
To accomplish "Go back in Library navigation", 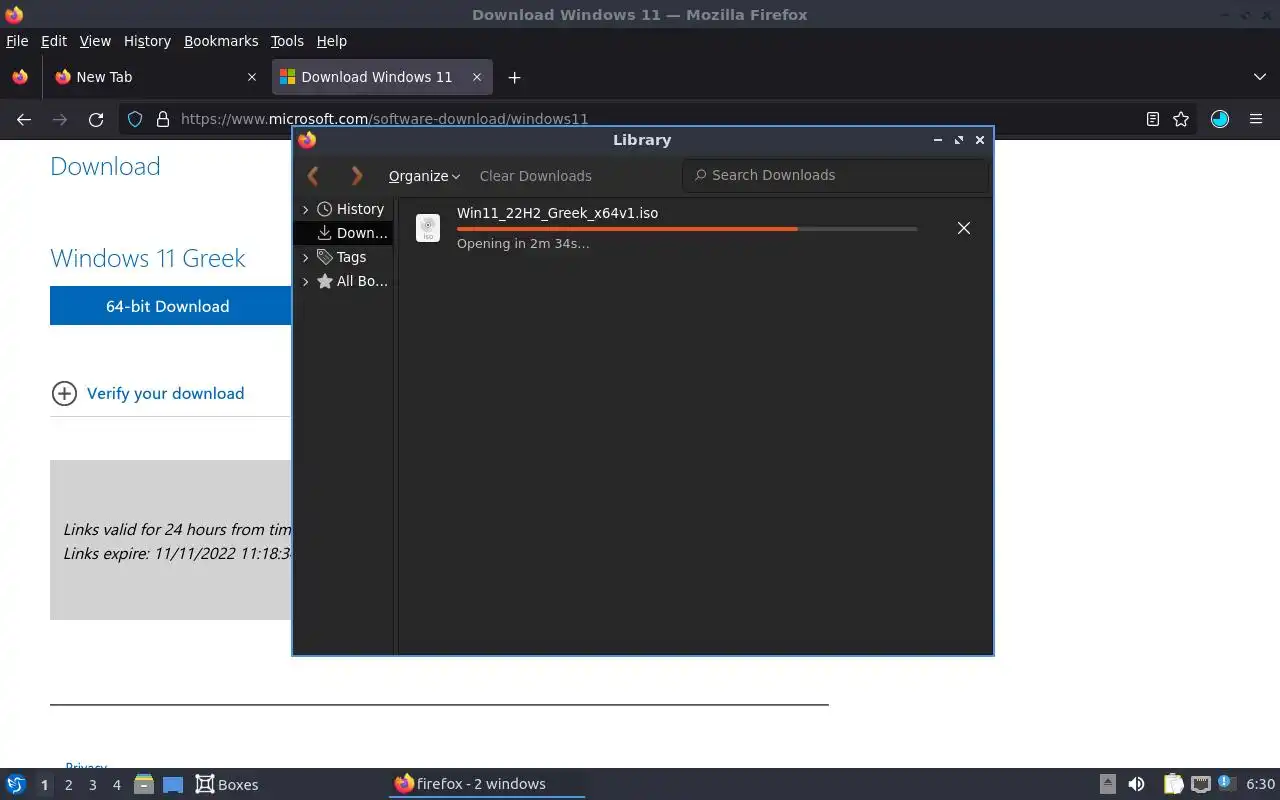I will [313, 176].
